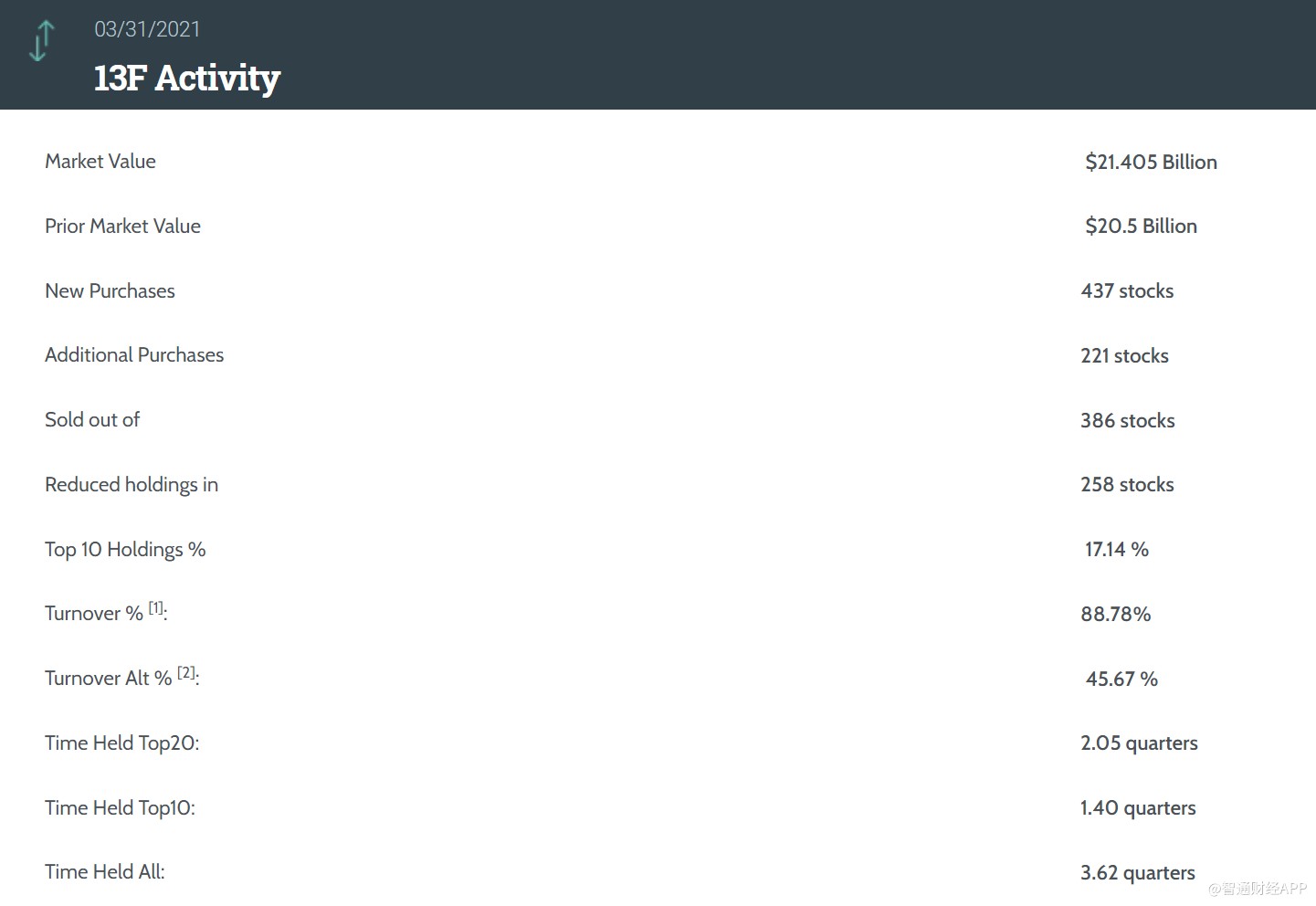The image size is (1316, 906).
Task: Click the 386 stocks sold-out value
Action: point(1127,421)
